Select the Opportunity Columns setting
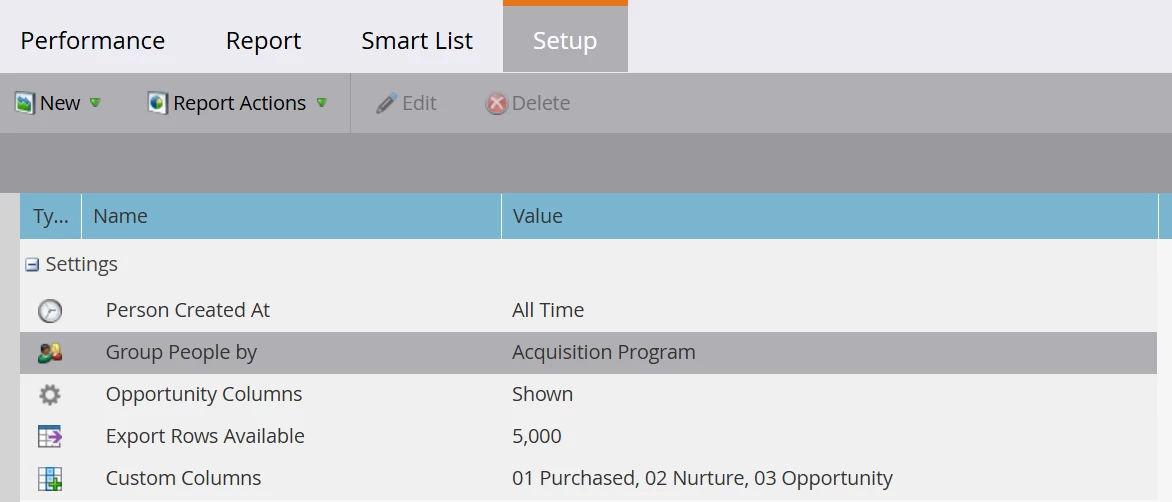The width and height of the screenshot is (1172, 502). [204, 394]
